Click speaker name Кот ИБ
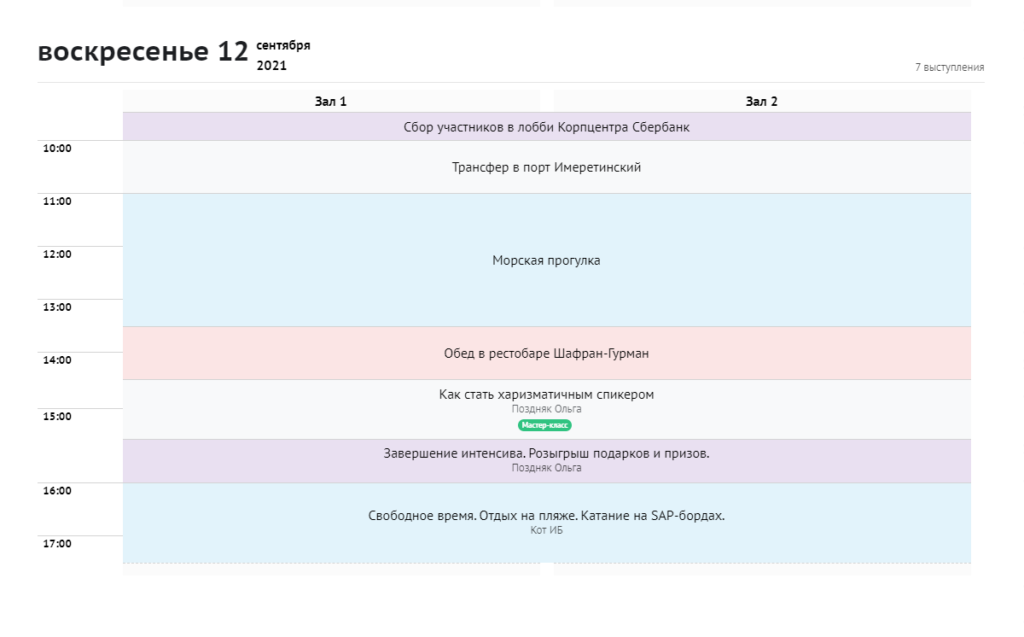Screen dimensions: 1024x637 click(546, 530)
